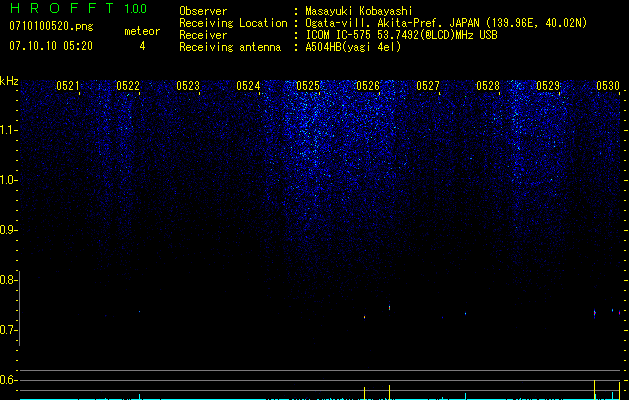Viewport: 629px width, 400px height.
Task: Click the 0526 time marker
Action: tap(368, 86)
